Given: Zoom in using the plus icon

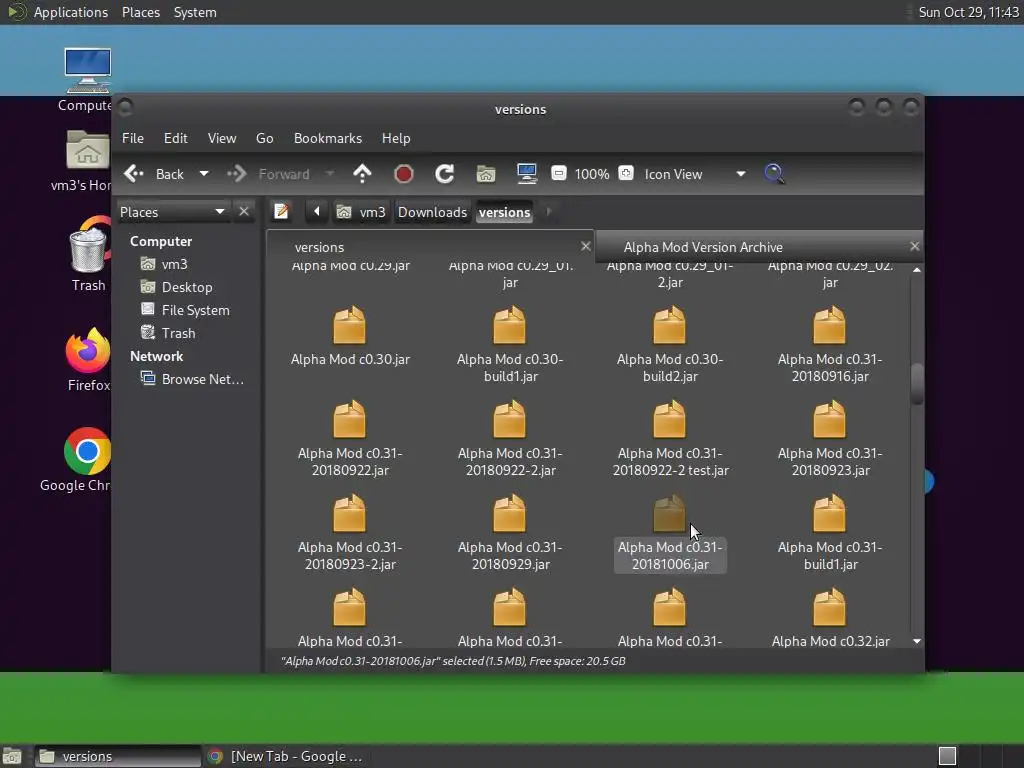Looking at the screenshot, I should pos(626,174).
